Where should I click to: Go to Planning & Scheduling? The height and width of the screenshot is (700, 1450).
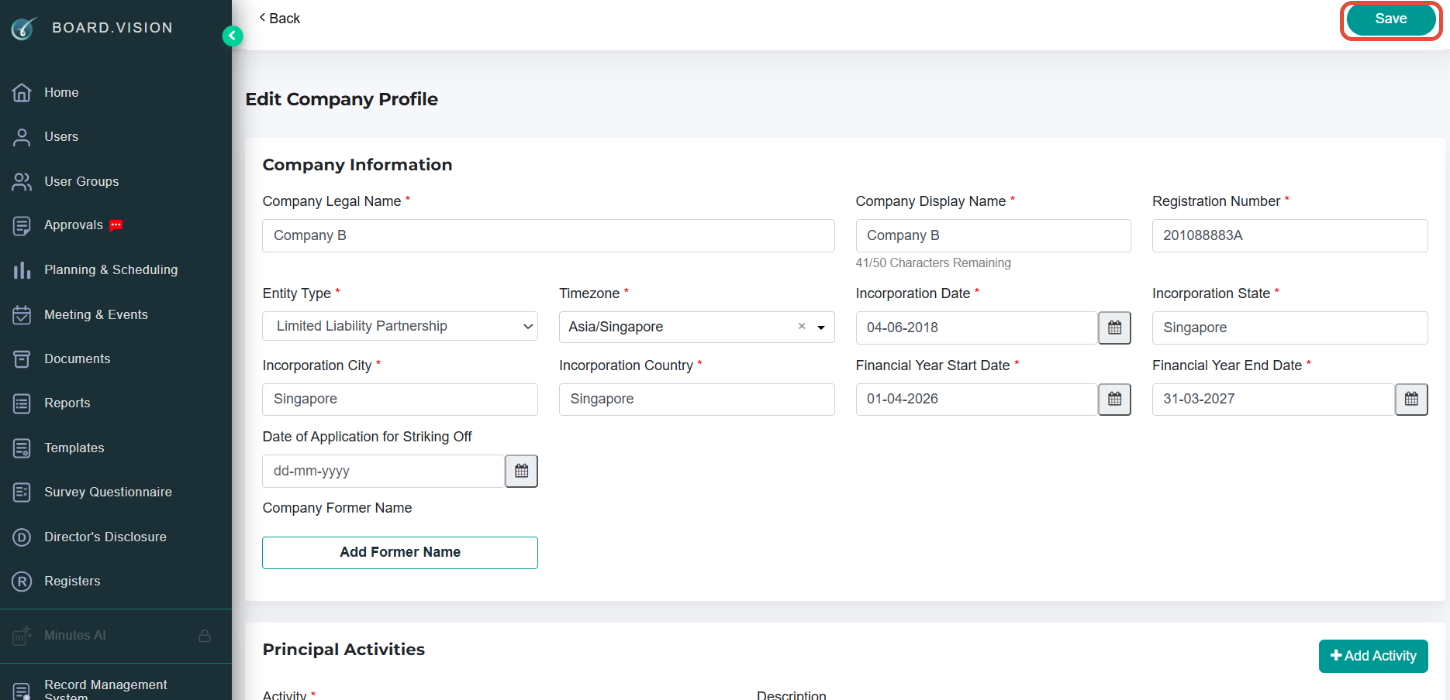[x=111, y=270]
